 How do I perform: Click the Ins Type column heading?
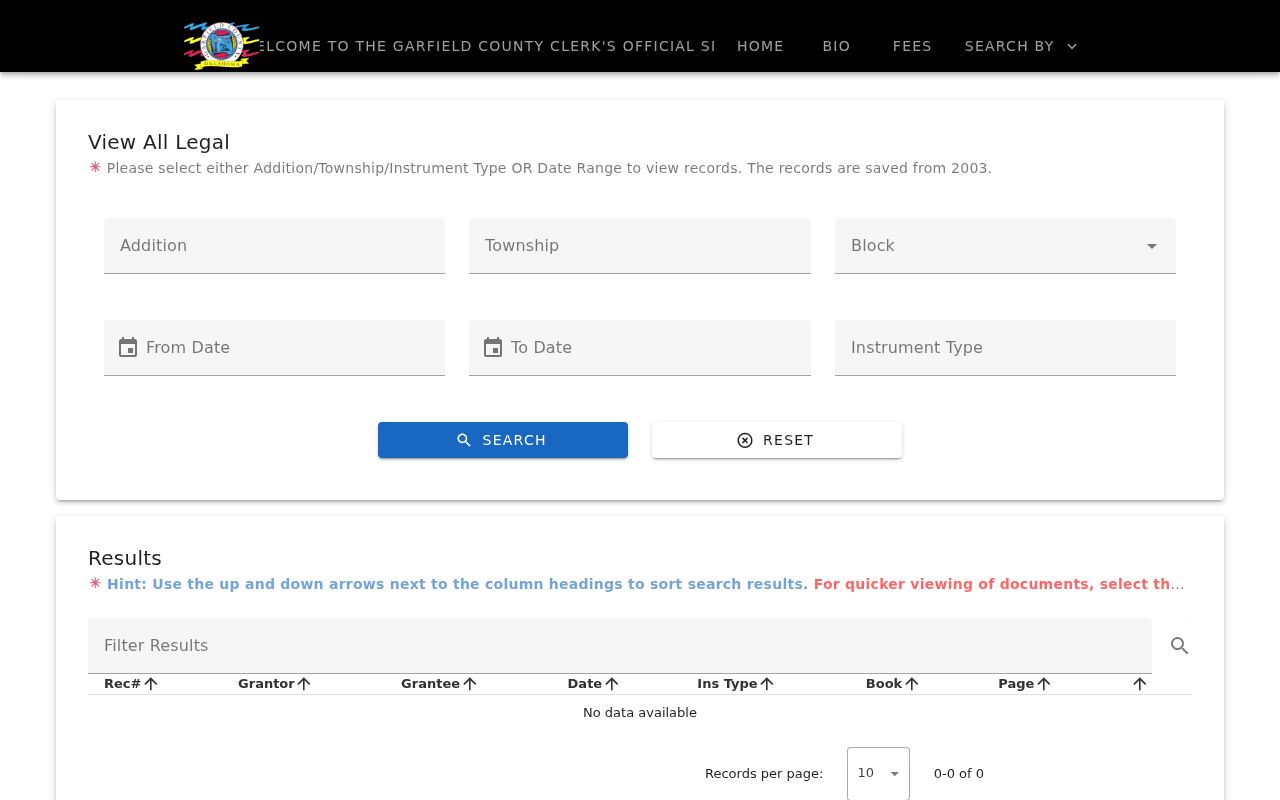click(x=727, y=684)
